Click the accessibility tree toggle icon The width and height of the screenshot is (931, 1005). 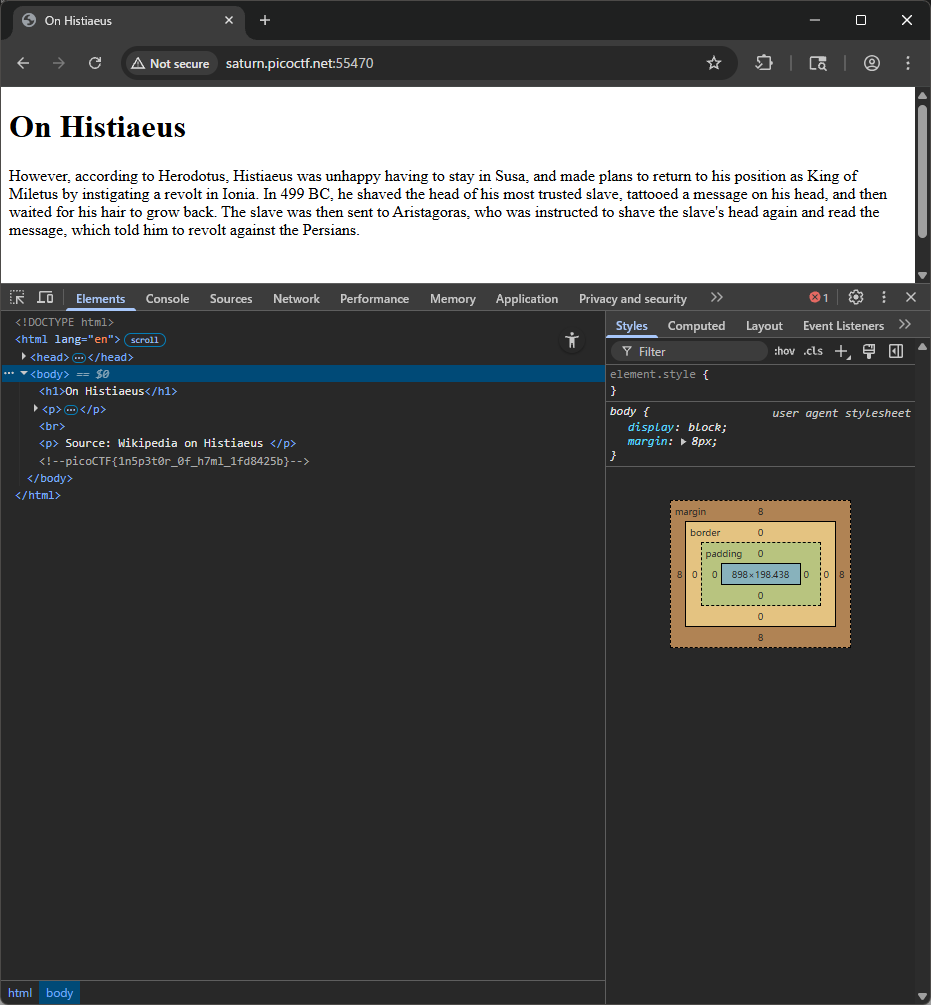click(x=572, y=340)
